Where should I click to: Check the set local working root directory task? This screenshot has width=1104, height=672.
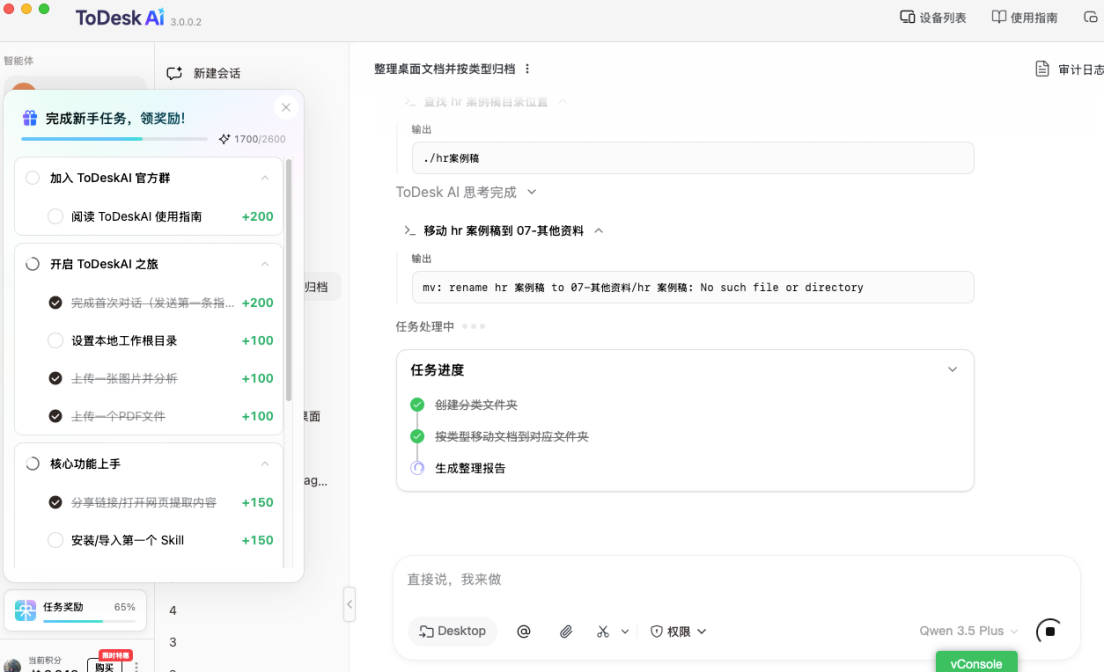[55, 340]
